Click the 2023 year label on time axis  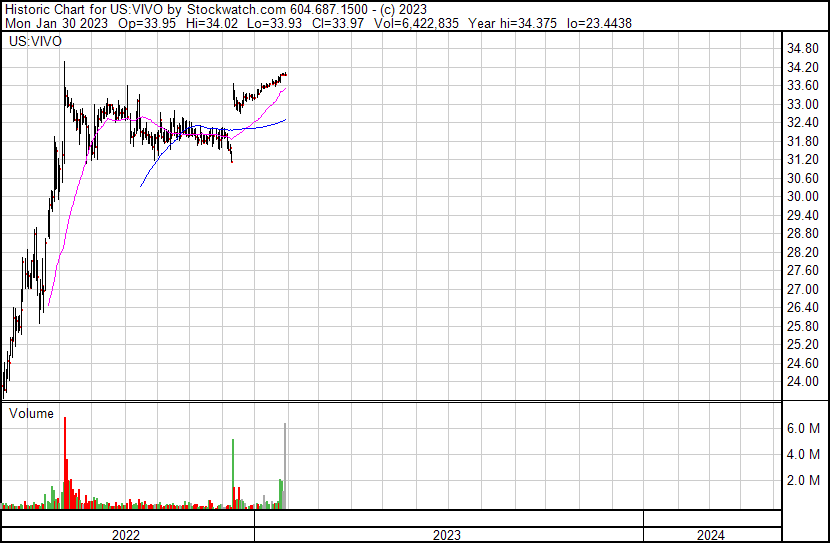coord(447,535)
